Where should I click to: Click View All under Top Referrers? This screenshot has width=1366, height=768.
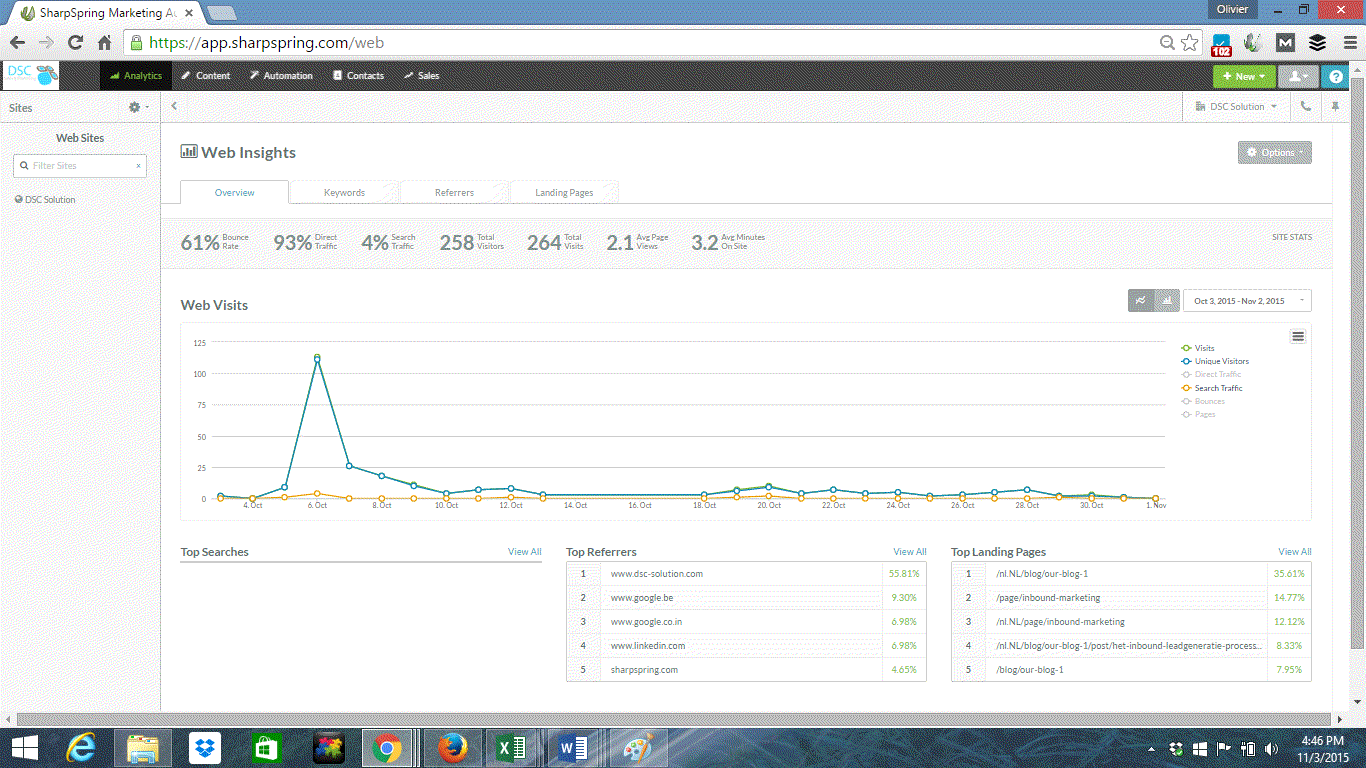[909, 552]
